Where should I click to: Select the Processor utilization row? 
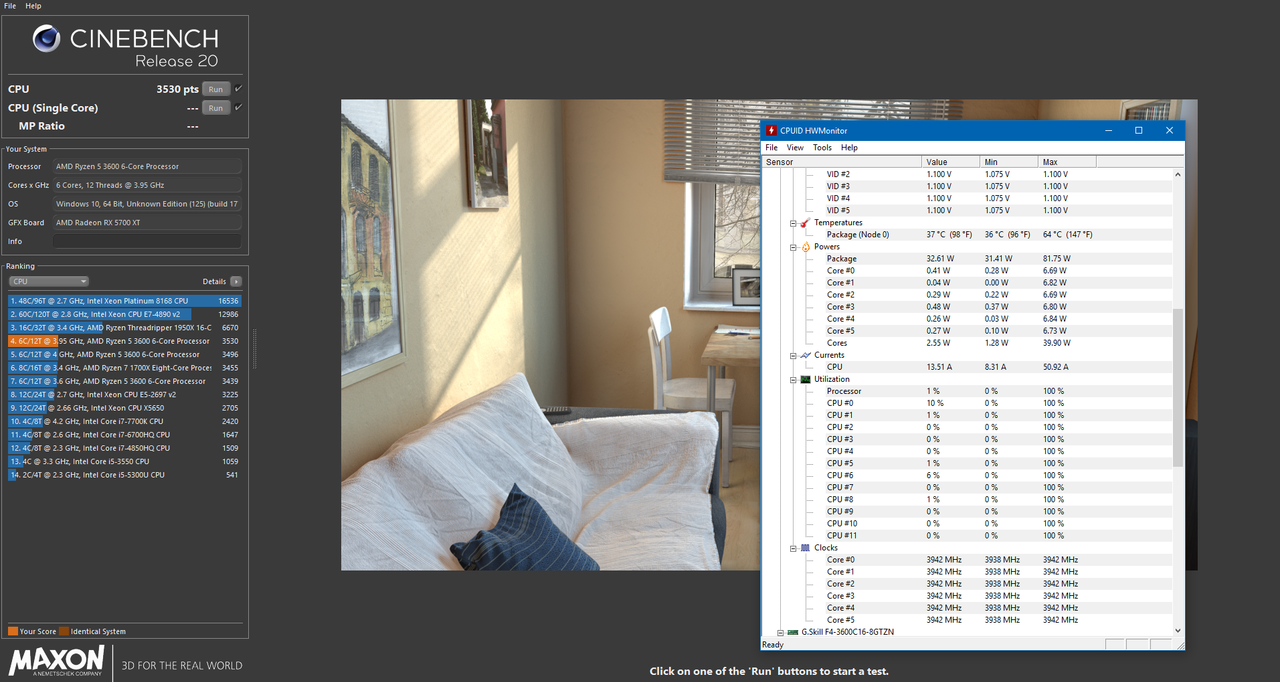(x=968, y=391)
